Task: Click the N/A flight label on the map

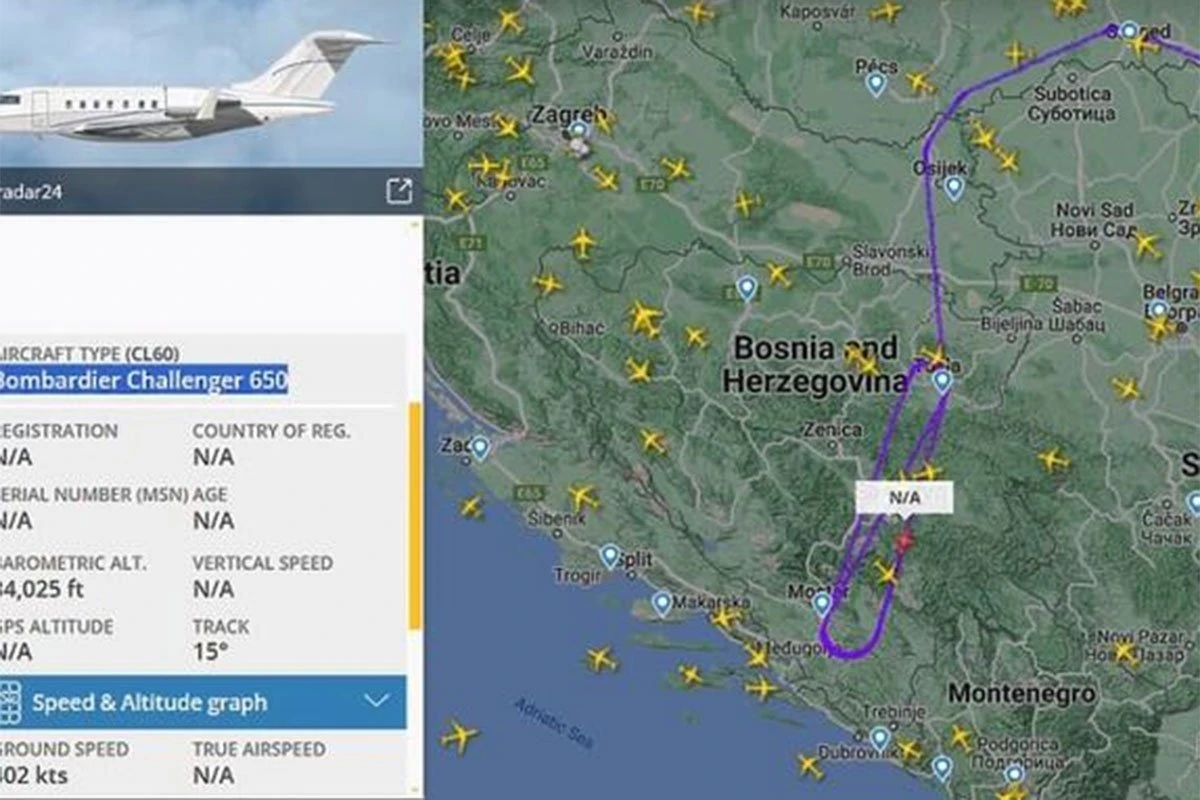Action: tap(904, 497)
